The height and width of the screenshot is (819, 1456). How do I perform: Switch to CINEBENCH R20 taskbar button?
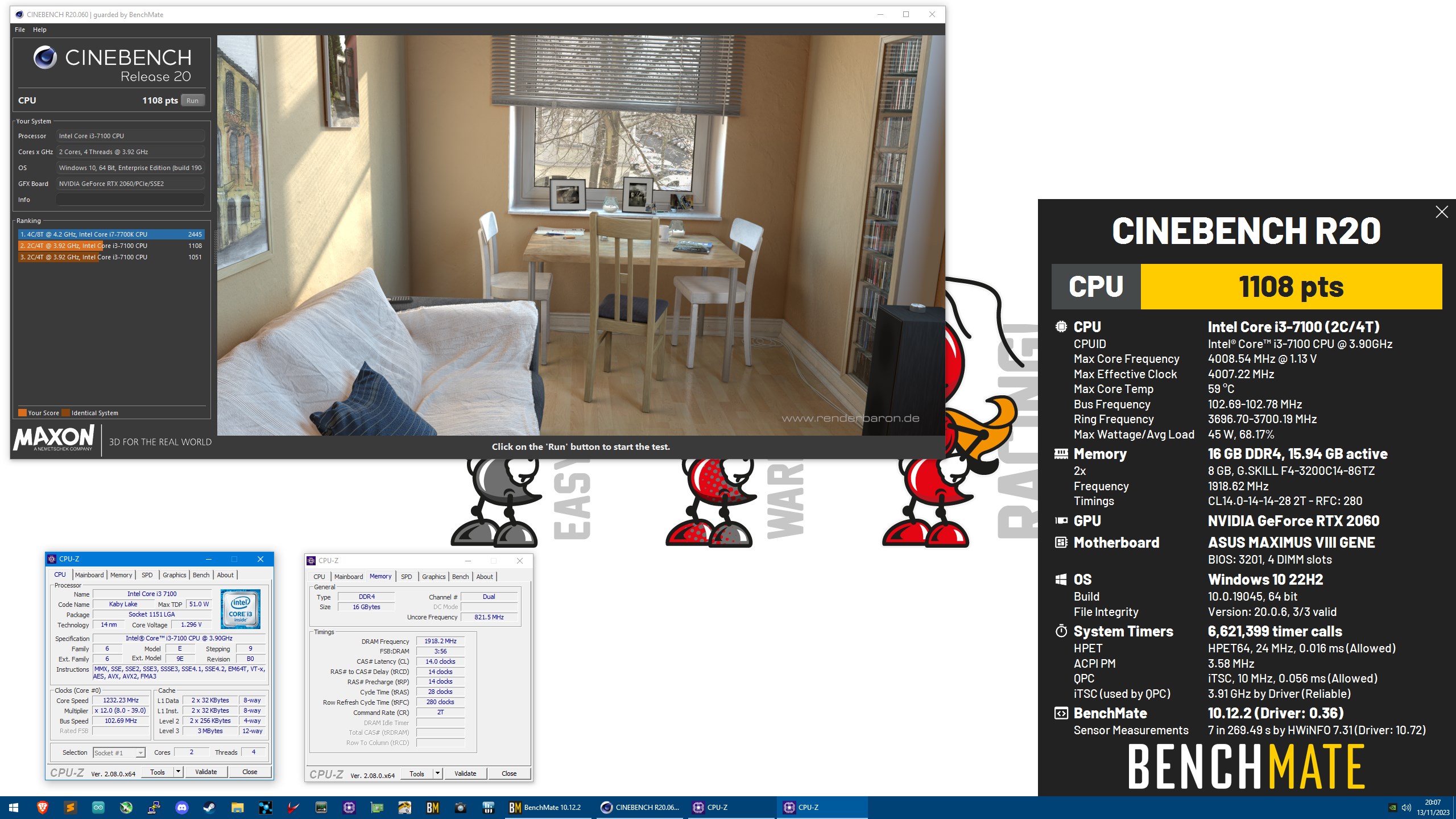tap(641, 808)
